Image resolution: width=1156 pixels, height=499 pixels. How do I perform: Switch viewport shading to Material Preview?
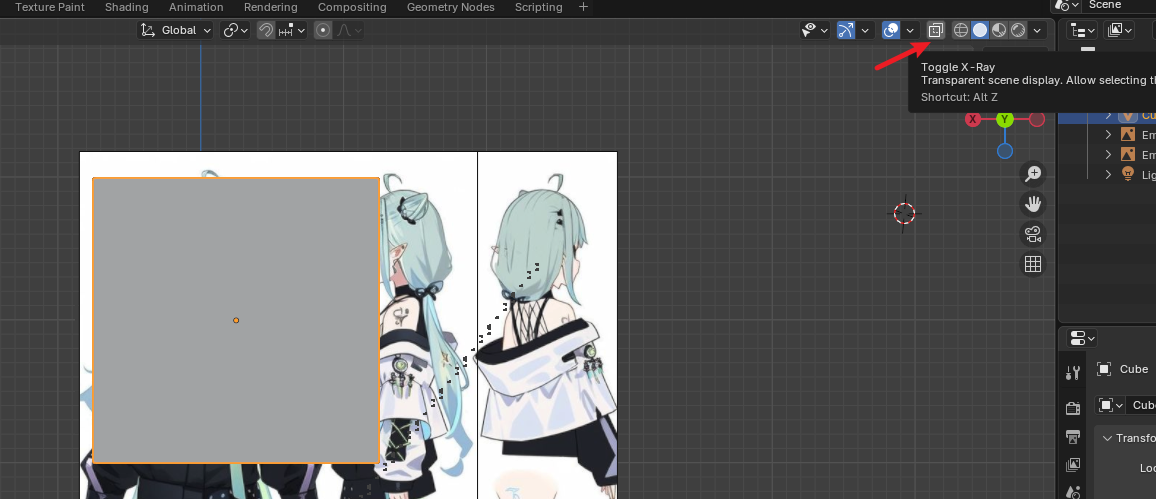point(999,30)
